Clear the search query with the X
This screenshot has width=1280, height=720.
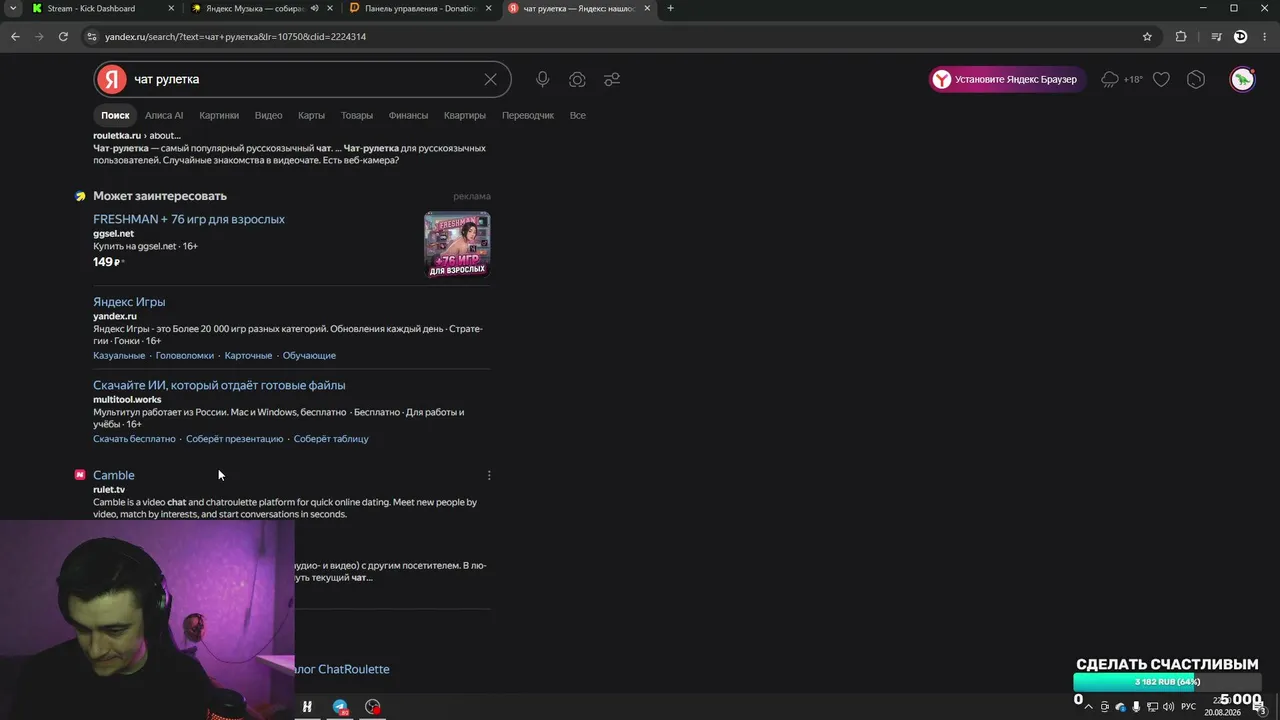(x=490, y=79)
